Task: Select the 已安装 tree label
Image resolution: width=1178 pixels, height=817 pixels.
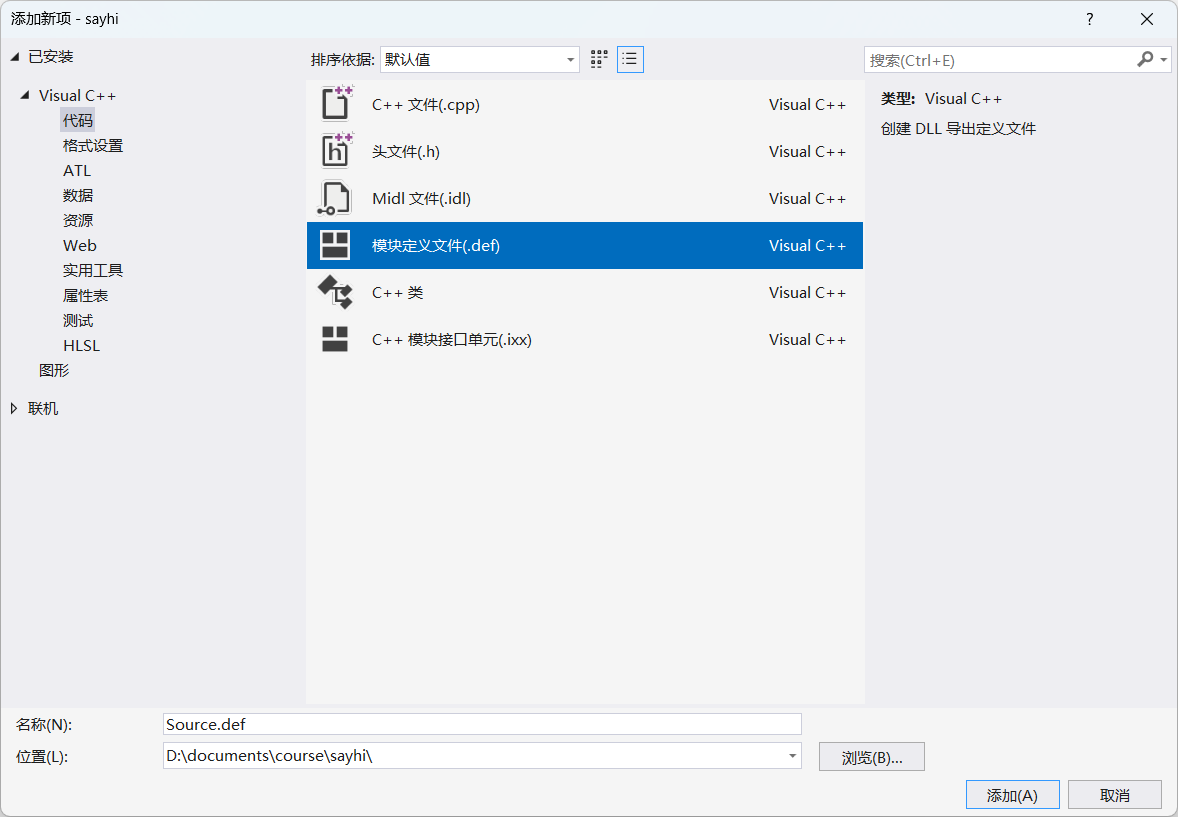Action: click(x=50, y=56)
